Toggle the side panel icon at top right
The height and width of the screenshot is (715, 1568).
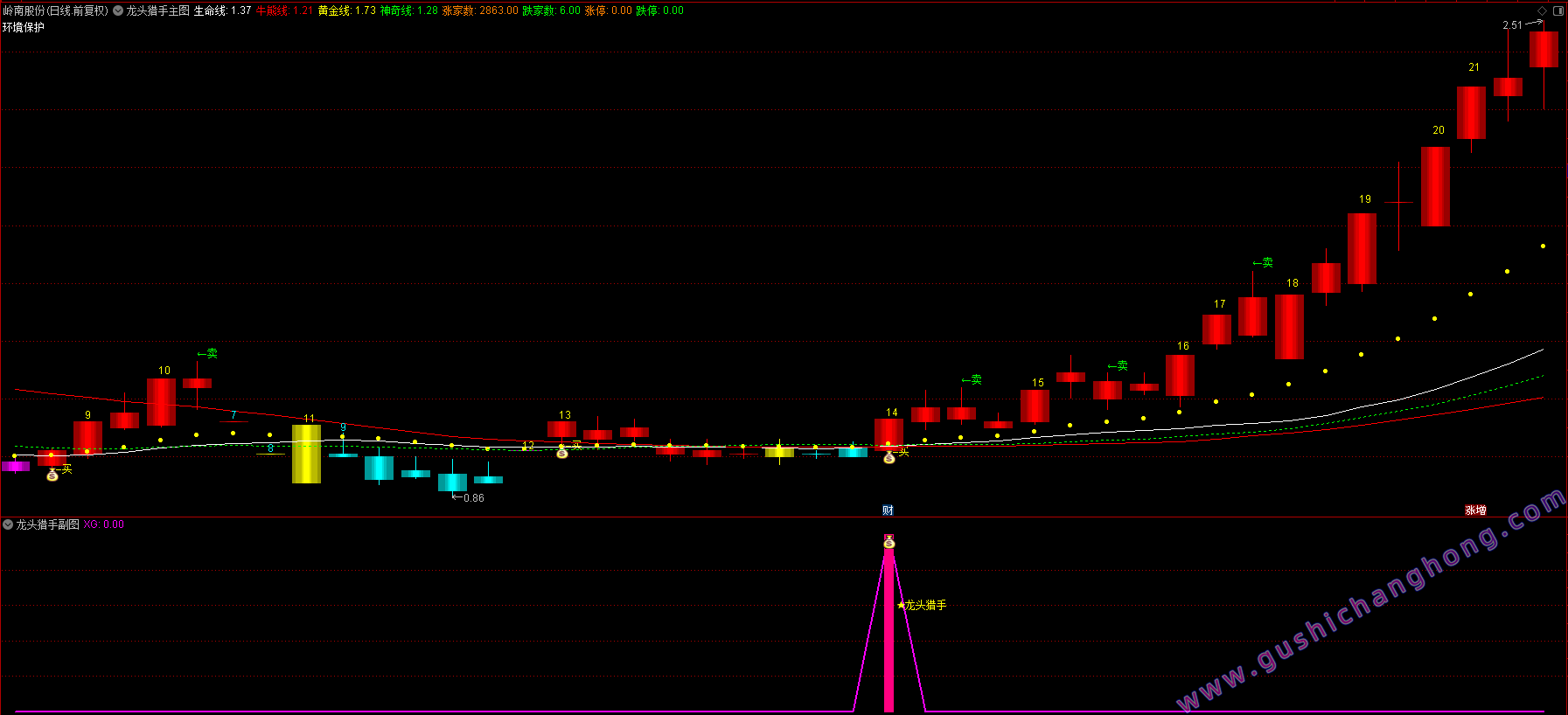click(1558, 10)
